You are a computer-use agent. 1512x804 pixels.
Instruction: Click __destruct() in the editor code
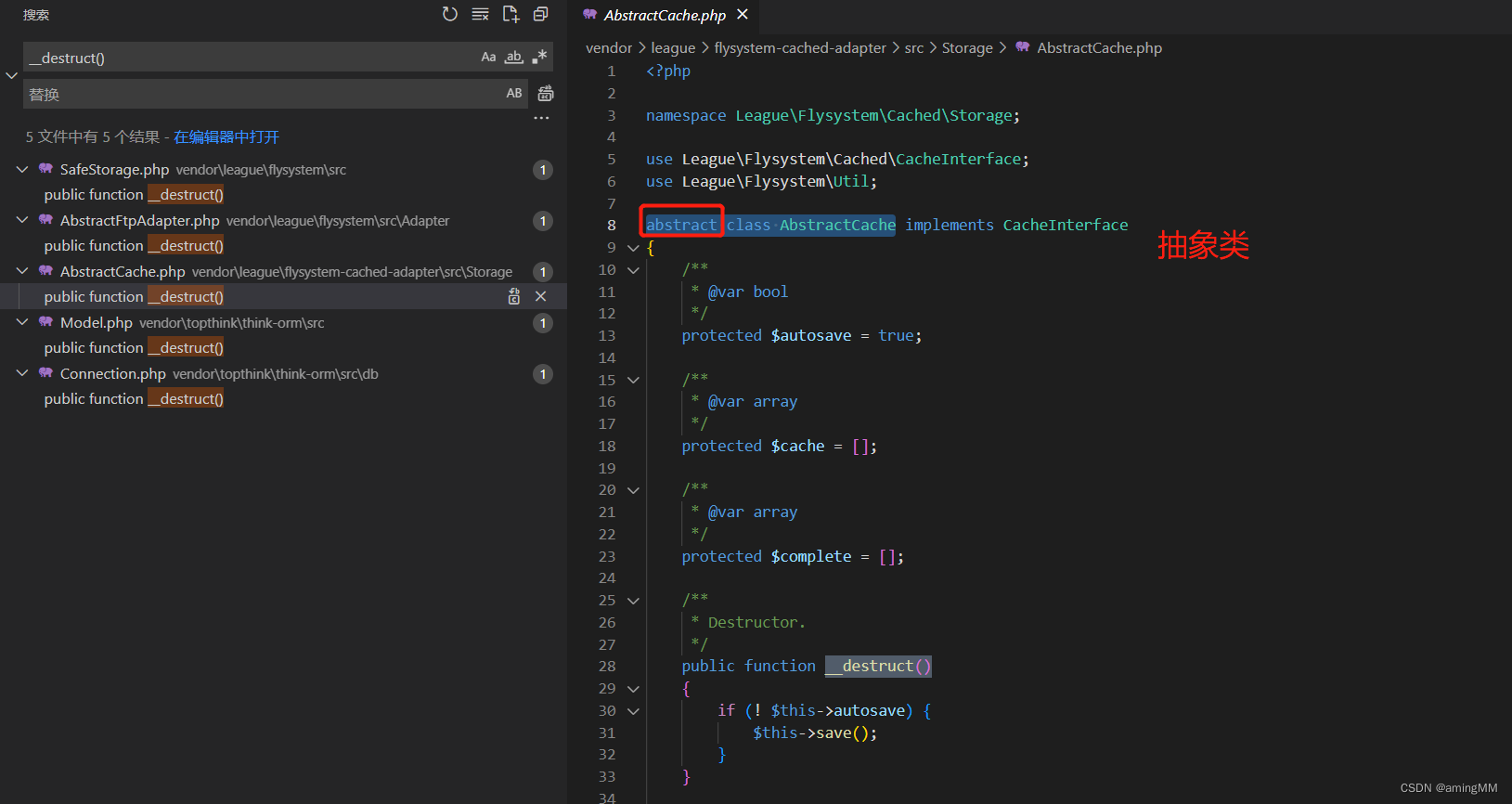(878, 666)
